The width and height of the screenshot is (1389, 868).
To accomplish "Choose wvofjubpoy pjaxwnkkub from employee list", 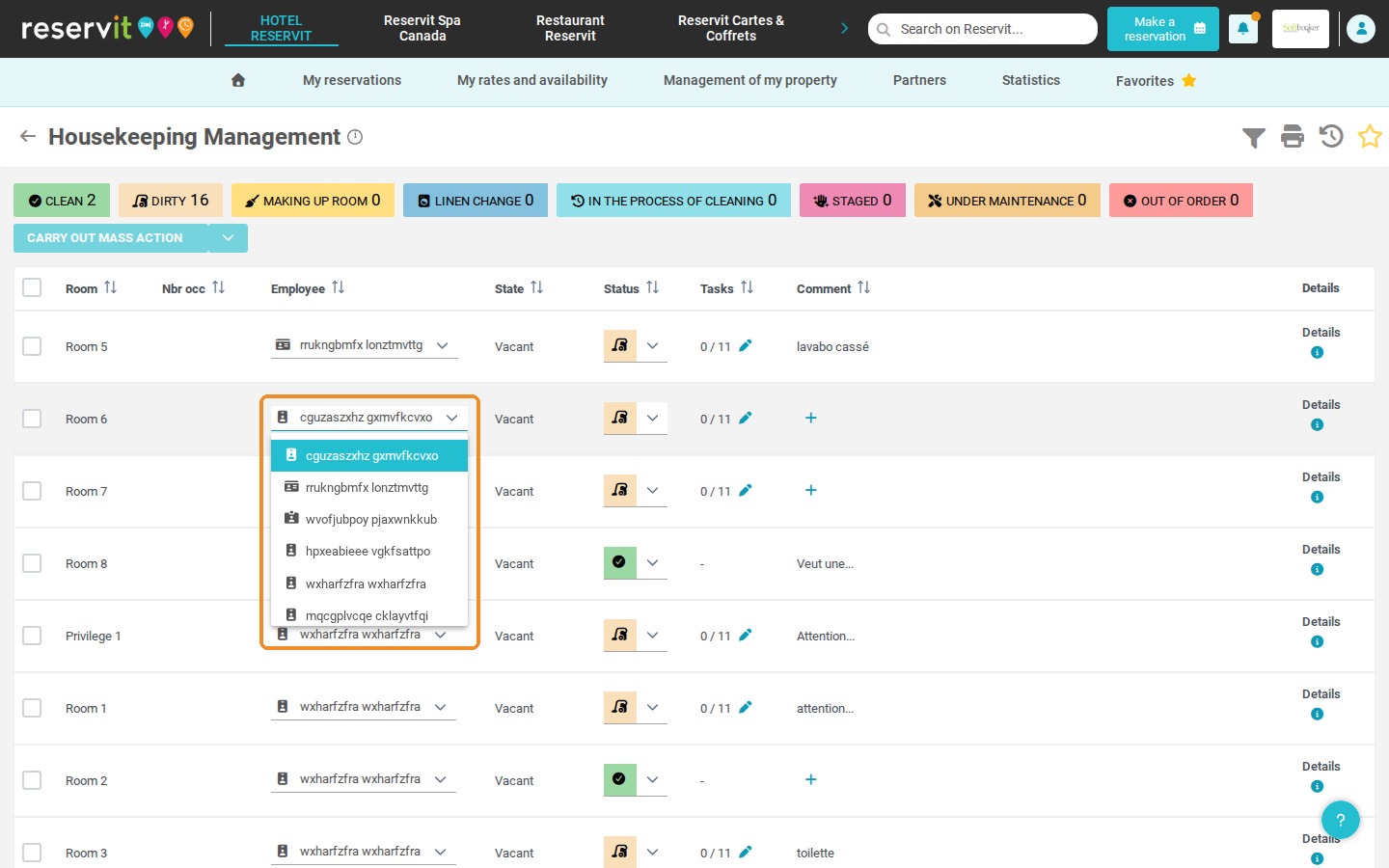I will coord(369,519).
